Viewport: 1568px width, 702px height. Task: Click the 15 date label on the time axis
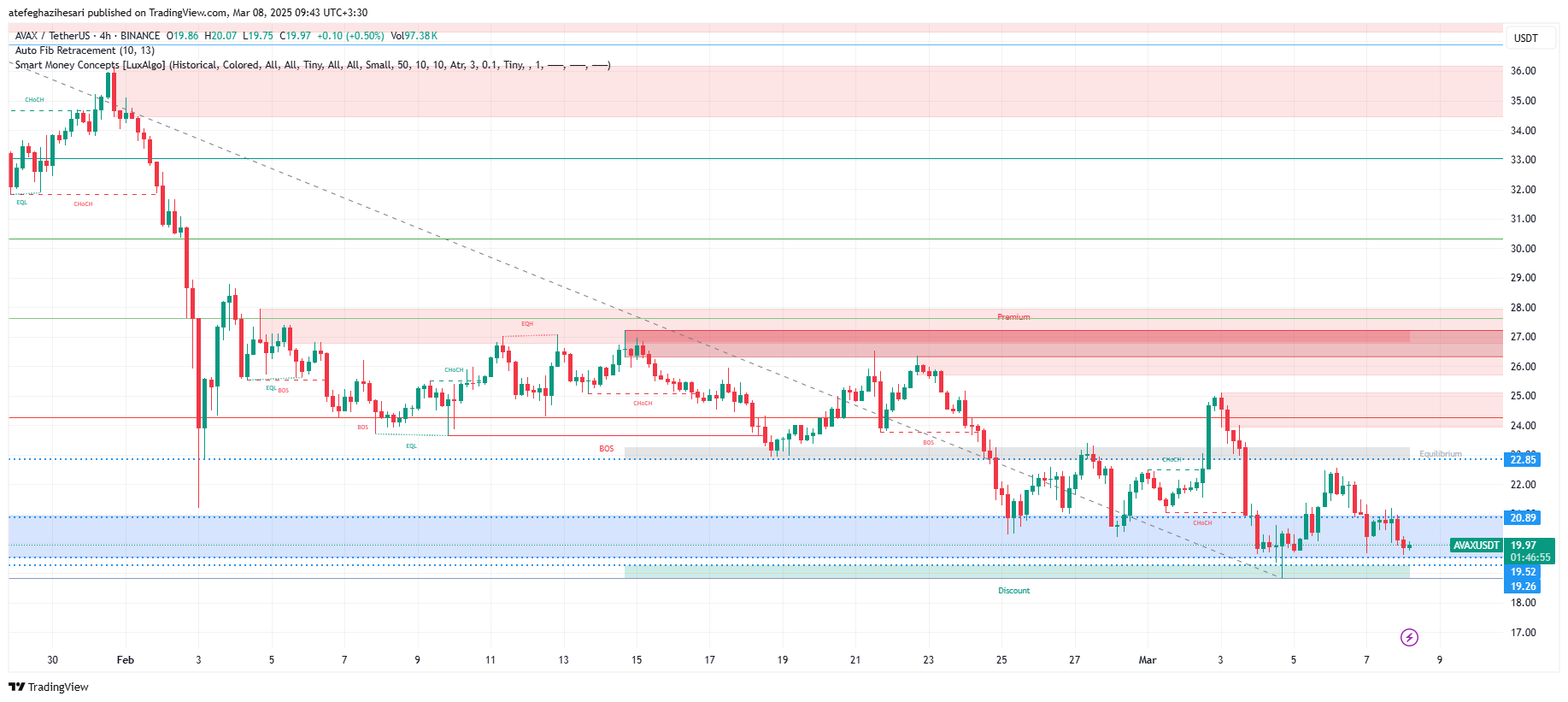pyautogui.click(x=637, y=660)
